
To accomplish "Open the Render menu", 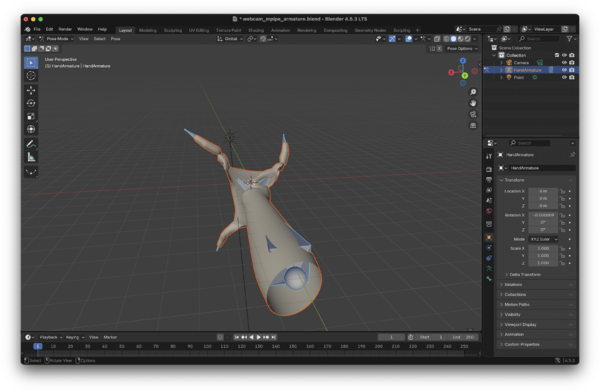I will [x=65, y=29].
